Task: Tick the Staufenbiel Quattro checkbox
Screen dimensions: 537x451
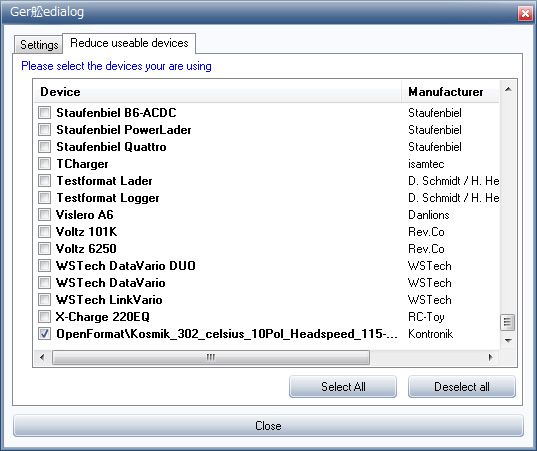Action: point(45,147)
